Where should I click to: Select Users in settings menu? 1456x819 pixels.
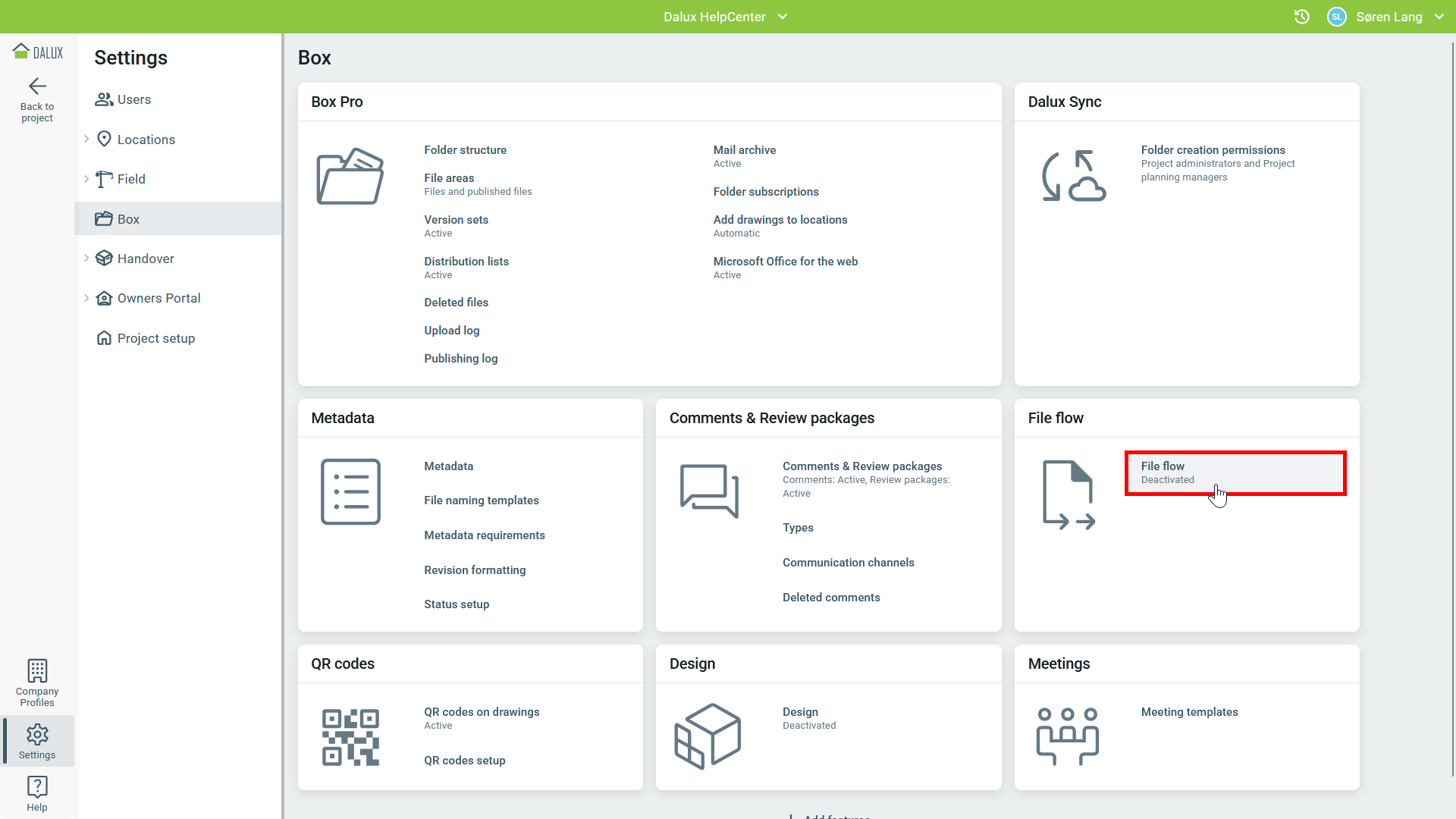(133, 99)
